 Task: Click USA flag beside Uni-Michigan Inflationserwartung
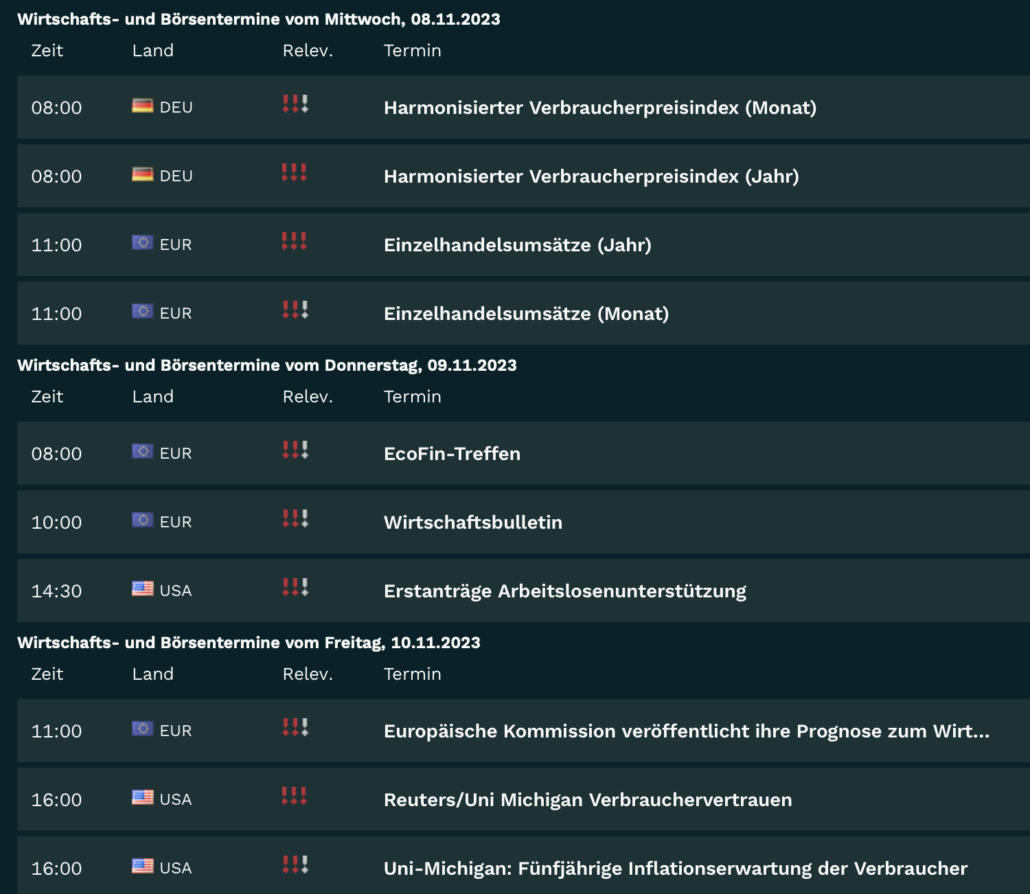(x=143, y=866)
